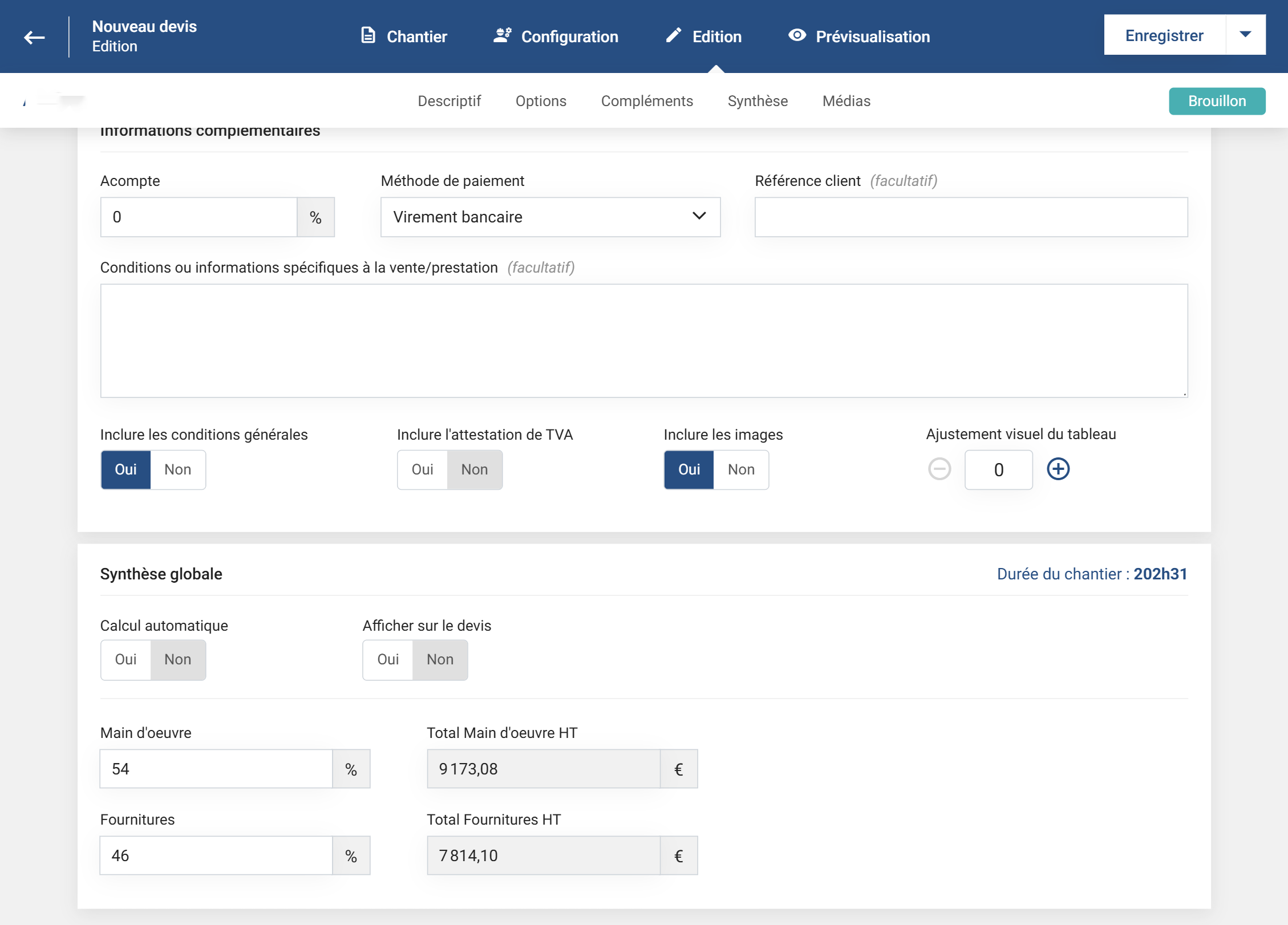This screenshot has height=925, width=1288.
Task: Open the Compléments tab
Action: point(647,101)
